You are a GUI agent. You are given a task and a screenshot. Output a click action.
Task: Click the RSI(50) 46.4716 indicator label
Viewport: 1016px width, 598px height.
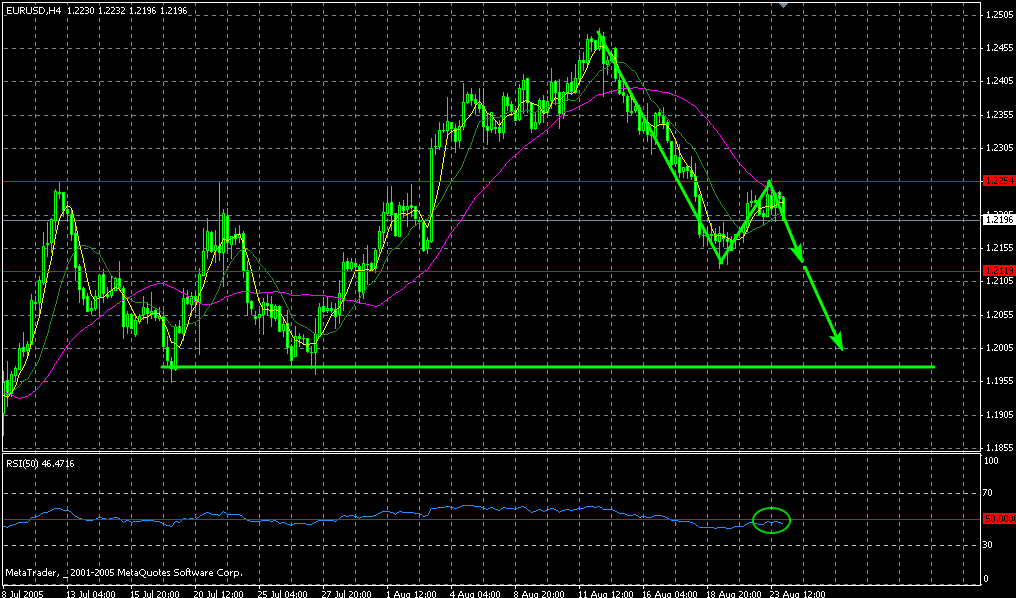pyautogui.click(x=40, y=464)
